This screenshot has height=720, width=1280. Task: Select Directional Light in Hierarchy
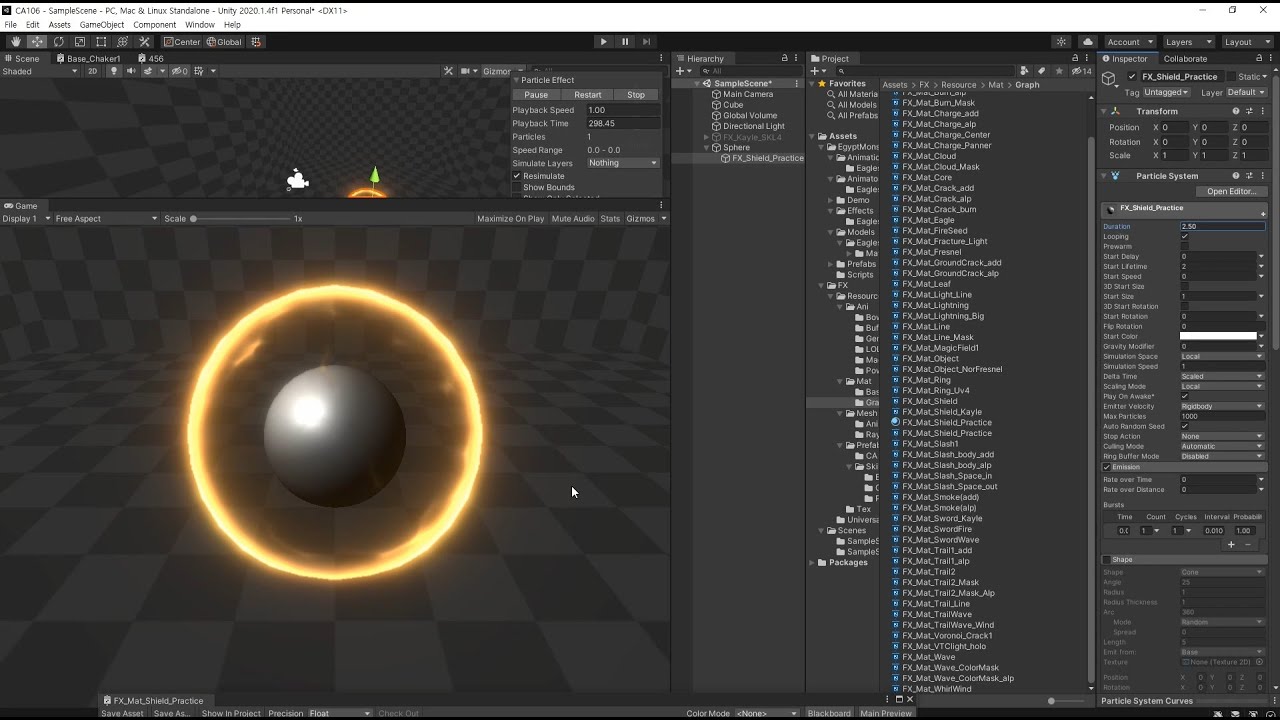pyautogui.click(x=753, y=127)
